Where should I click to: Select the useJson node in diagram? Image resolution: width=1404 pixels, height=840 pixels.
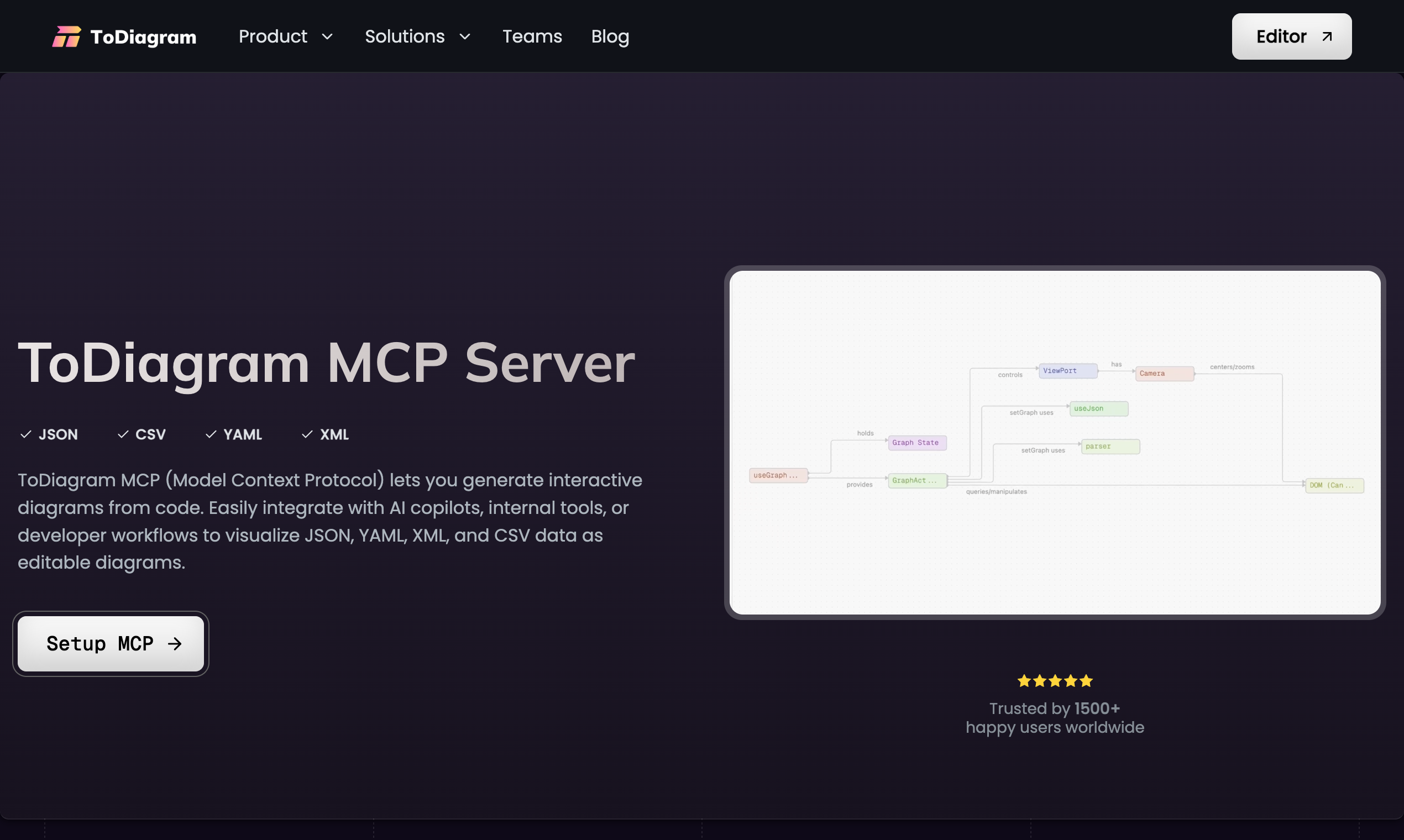click(x=1099, y=409)
